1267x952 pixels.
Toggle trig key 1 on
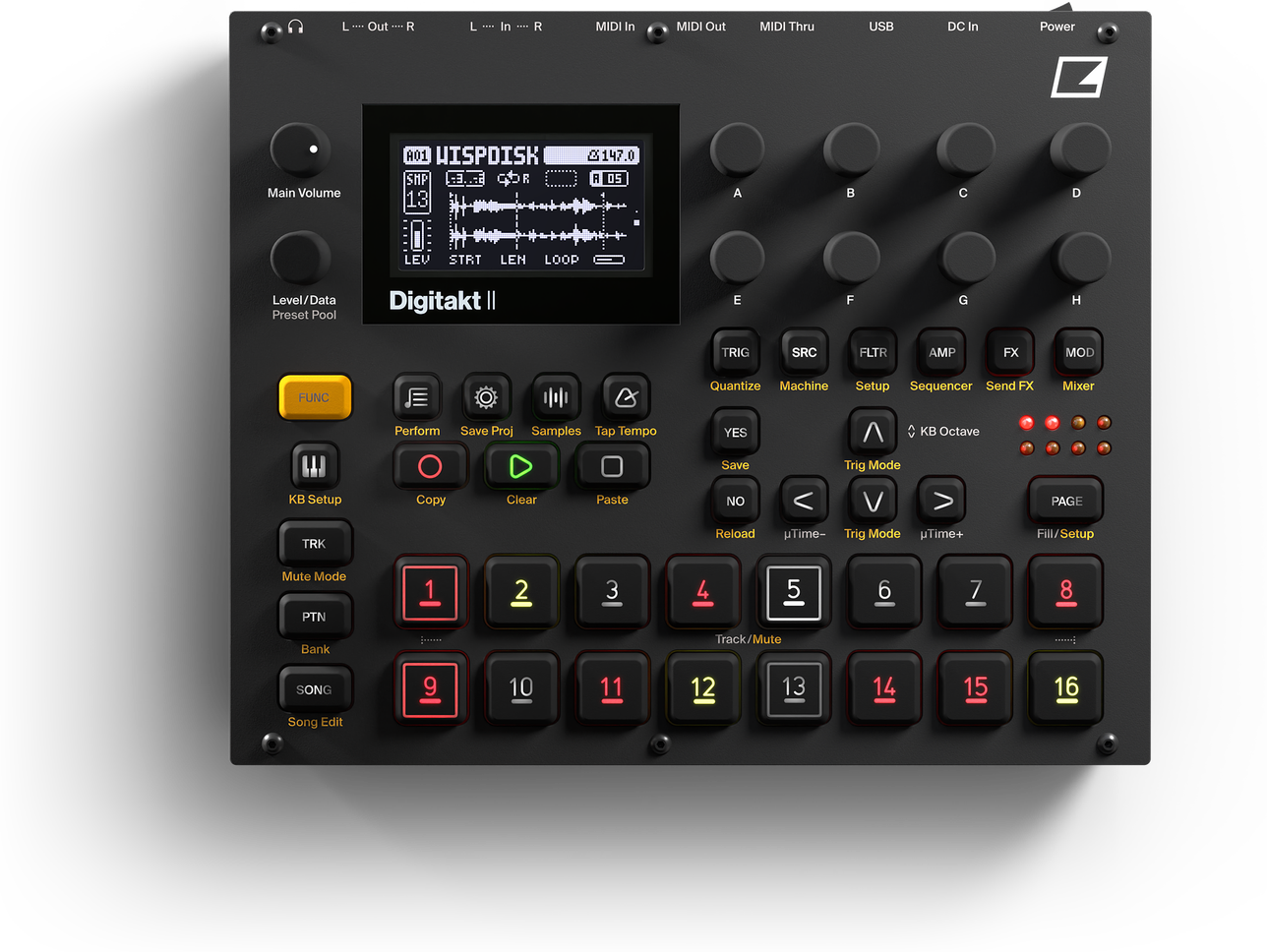[430, 592]
